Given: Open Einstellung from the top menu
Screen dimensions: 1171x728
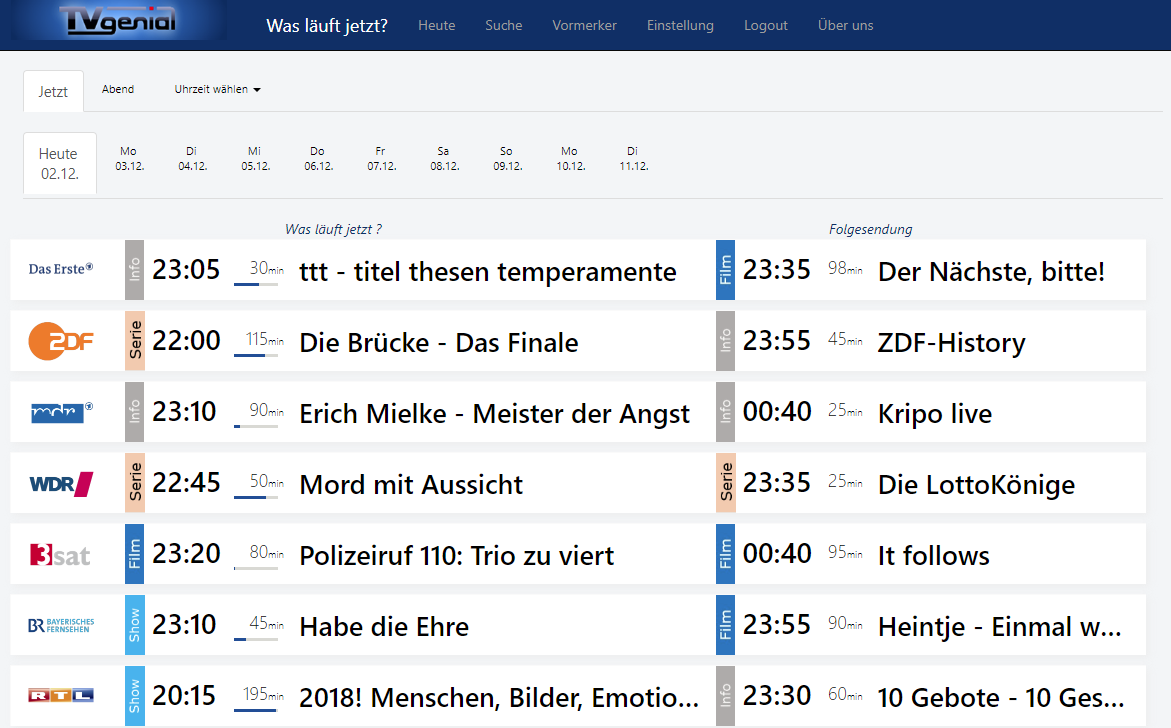Looking at the screenshot, I should pyautogui.click(x=680, y=25).
